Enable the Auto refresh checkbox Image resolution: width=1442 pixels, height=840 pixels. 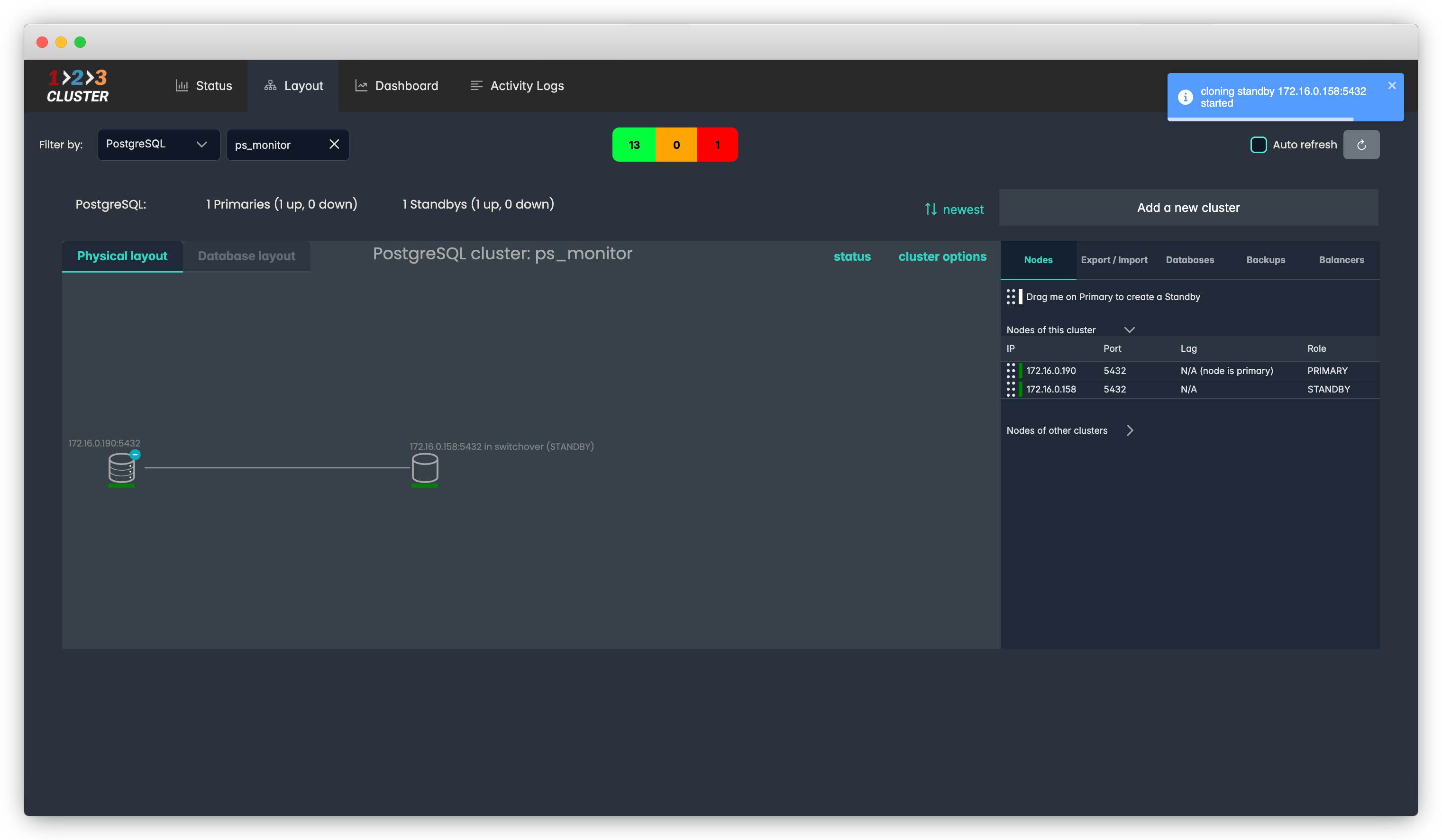[1259, 145]
